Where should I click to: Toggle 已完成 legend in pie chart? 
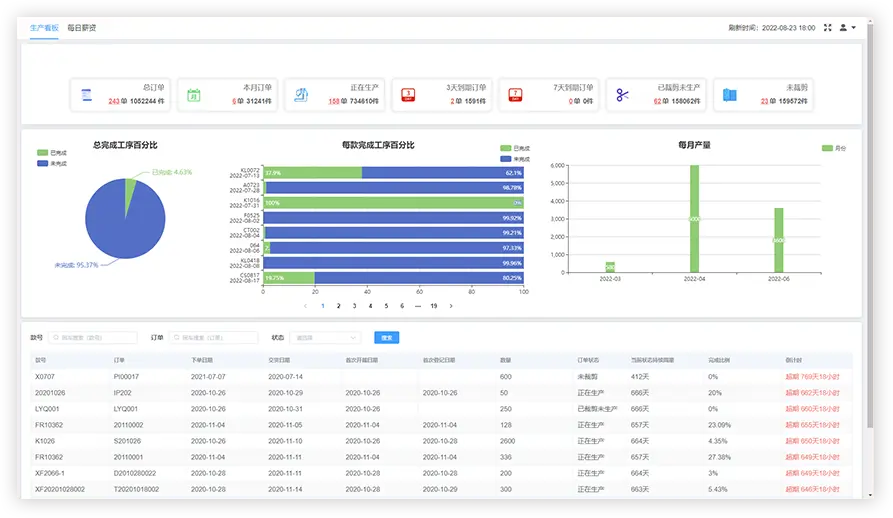(52, 153)
